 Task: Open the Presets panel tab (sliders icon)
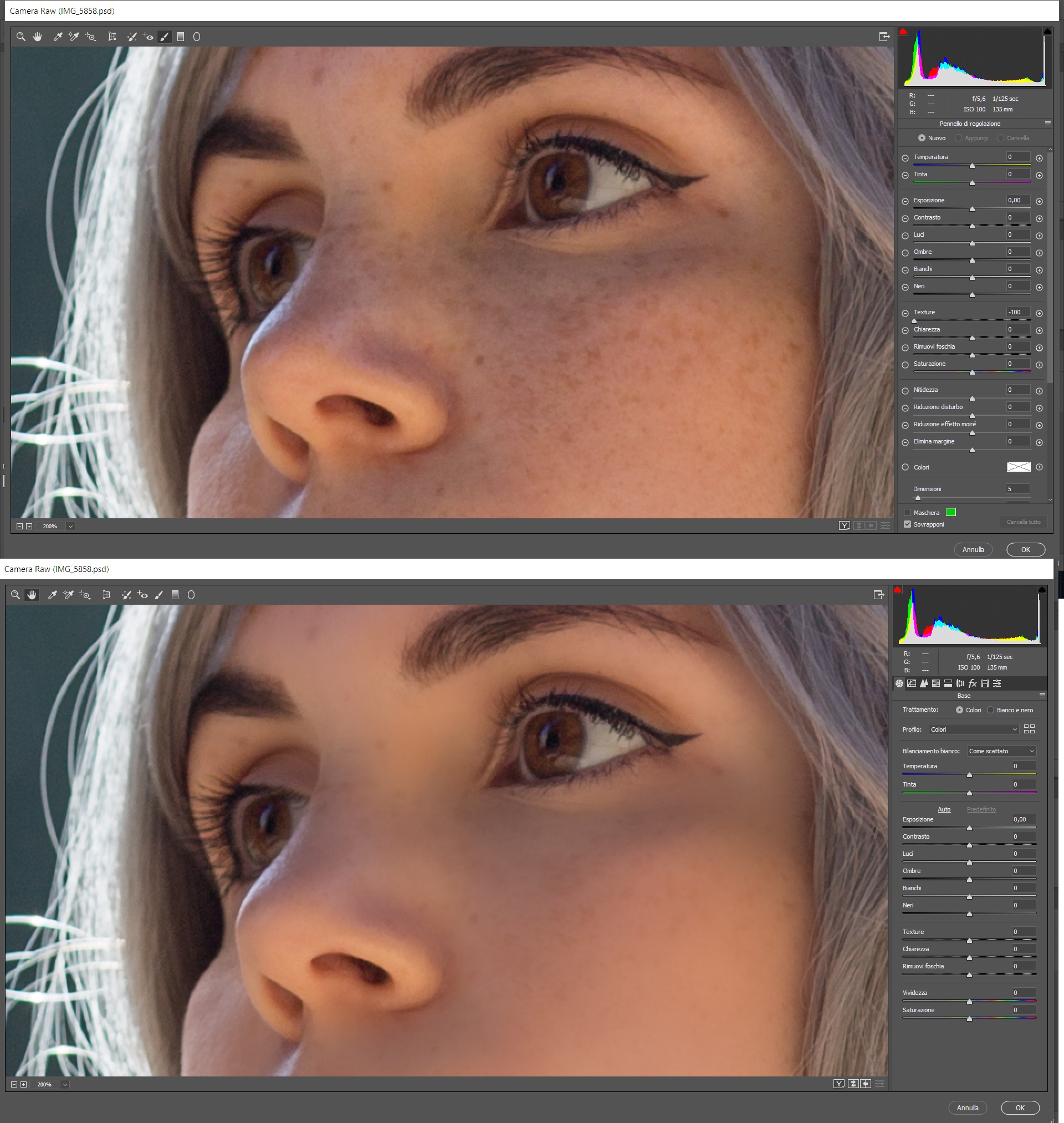(997, 683)
